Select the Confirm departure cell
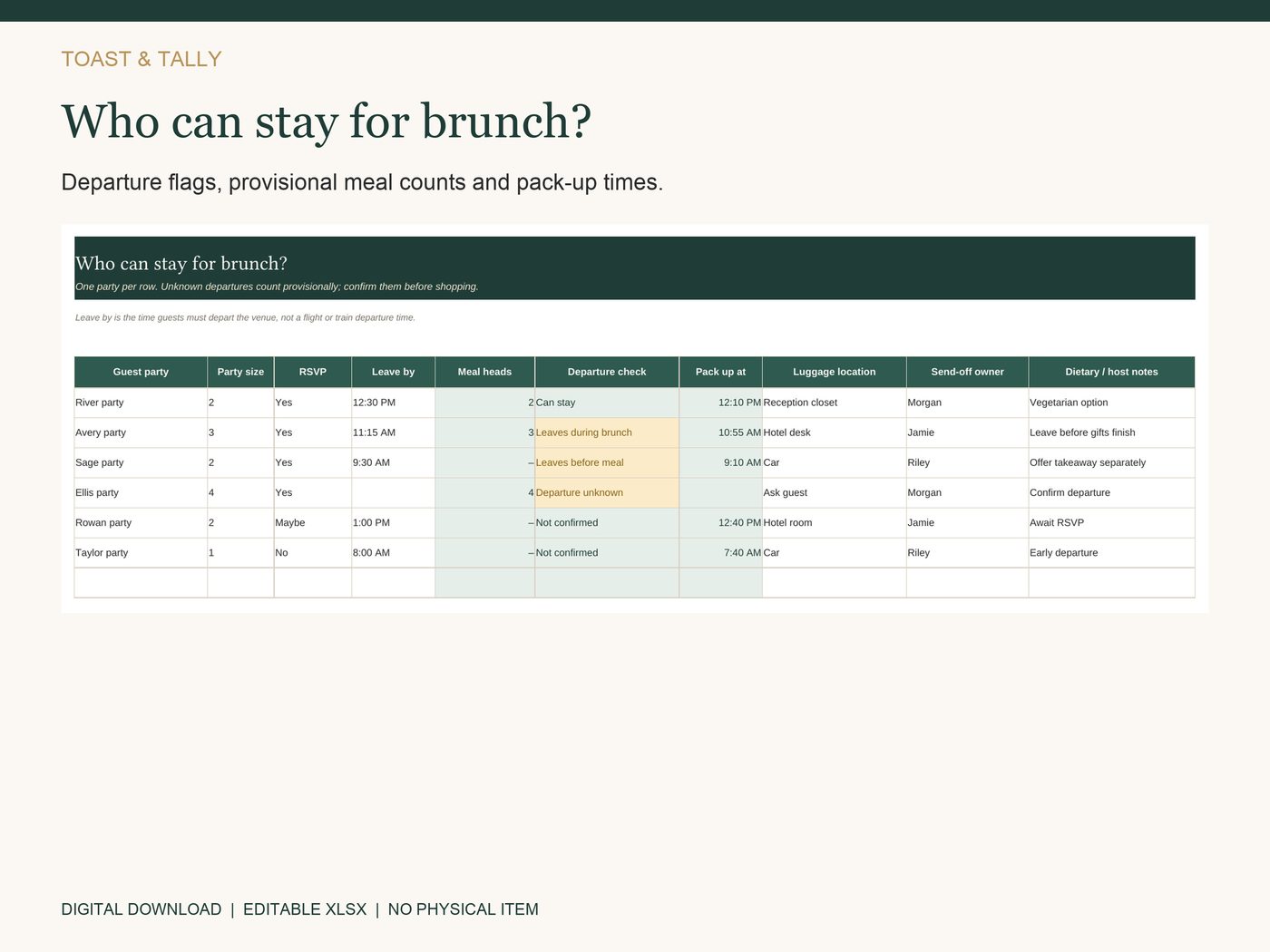The image size is (1270, 952). click(1112, 492)
